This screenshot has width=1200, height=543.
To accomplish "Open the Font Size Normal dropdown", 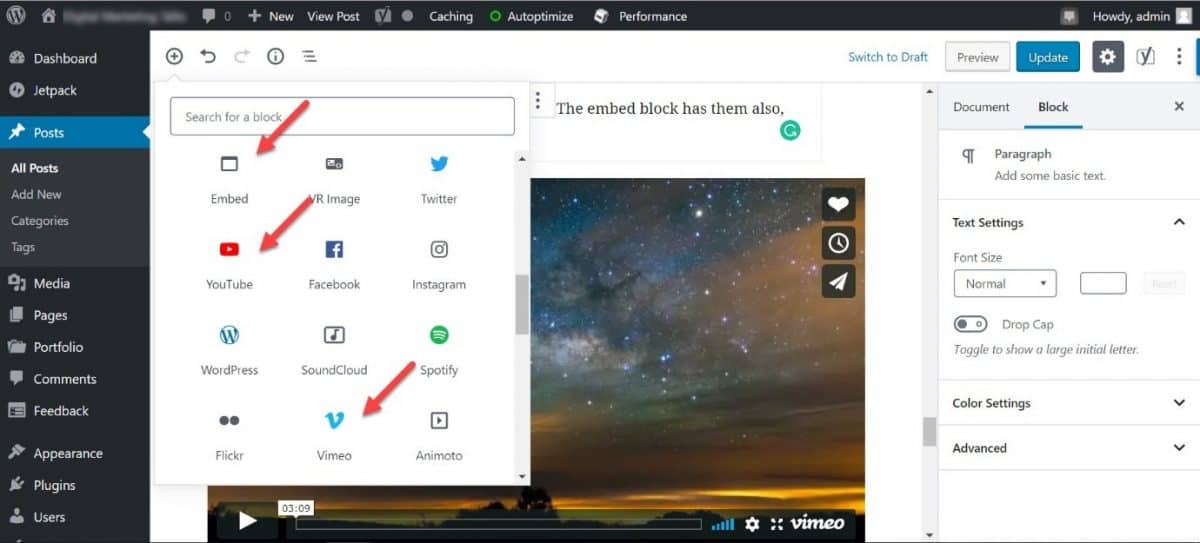I will (x=1005, y=284).
